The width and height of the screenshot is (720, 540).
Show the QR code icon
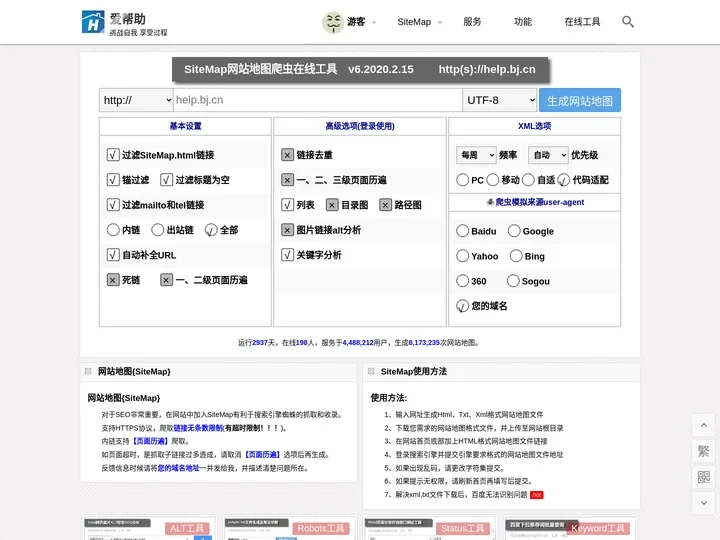(703, 477)
